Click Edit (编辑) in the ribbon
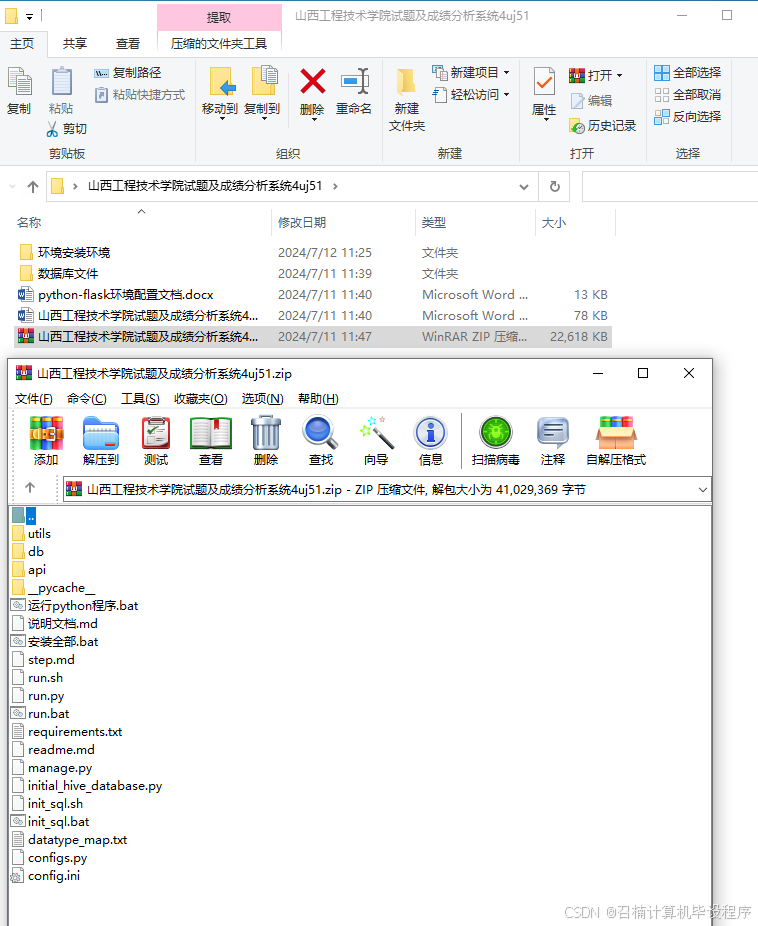 (x=591, y=100)
